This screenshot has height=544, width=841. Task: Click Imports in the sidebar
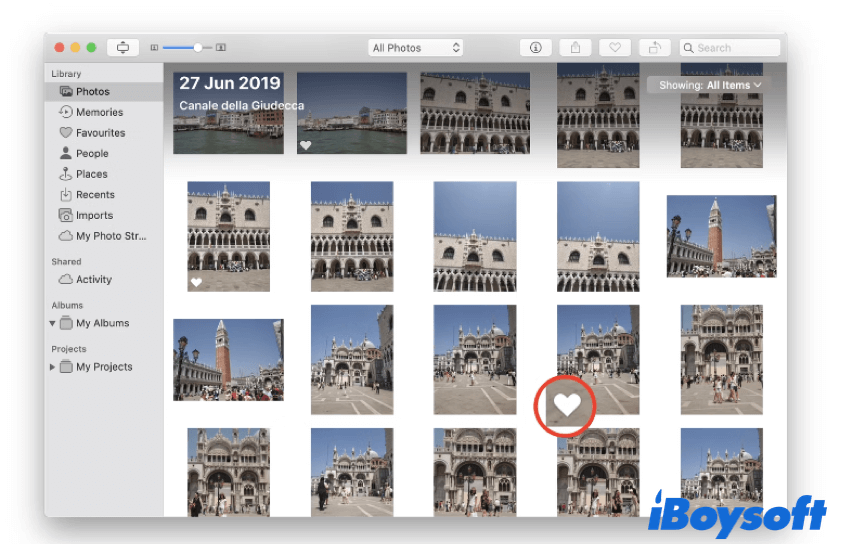tap(94, 216)
